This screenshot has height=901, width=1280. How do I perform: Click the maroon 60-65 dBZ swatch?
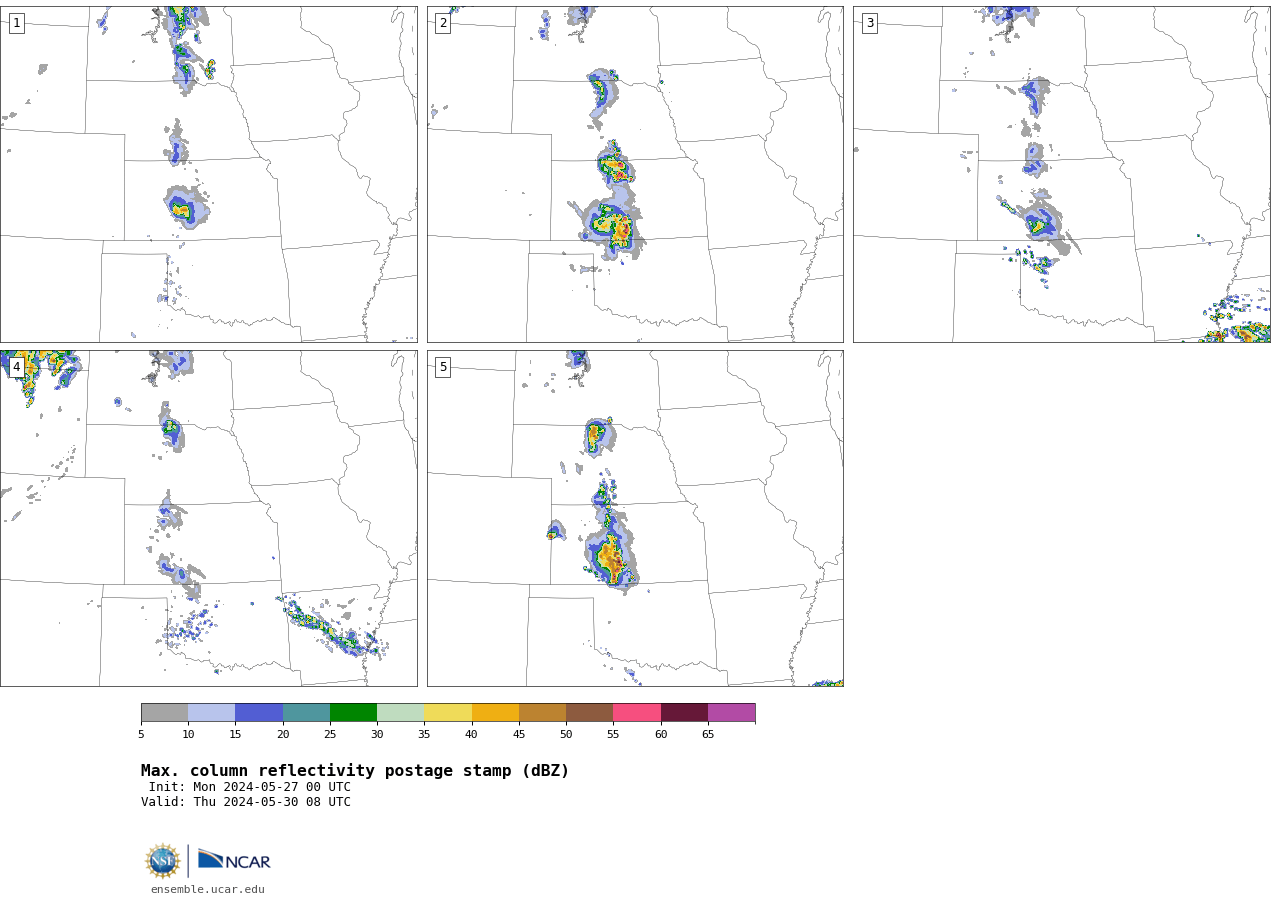click(x=684, y=713)
